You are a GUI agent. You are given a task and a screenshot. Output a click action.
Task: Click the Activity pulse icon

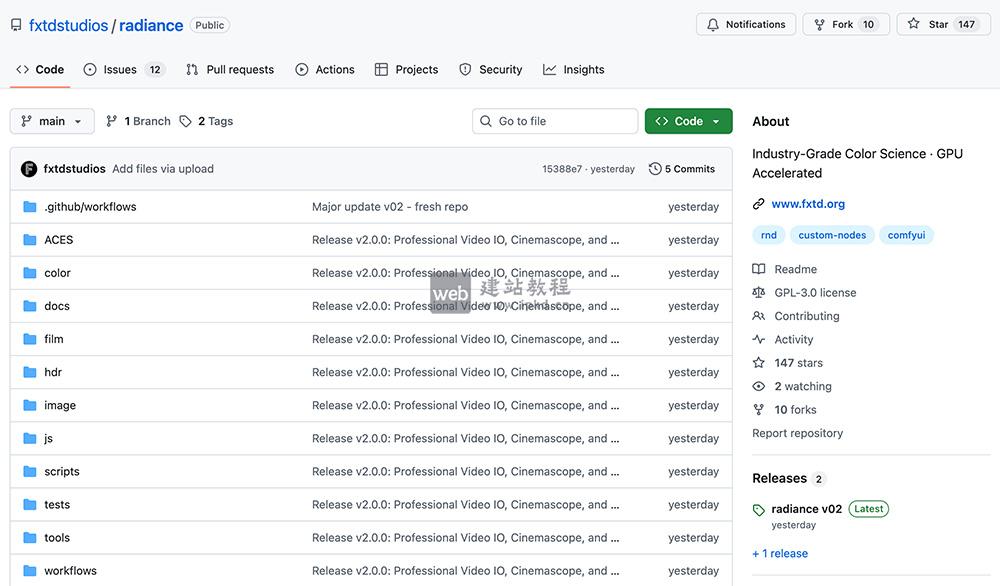click(759, 340)
